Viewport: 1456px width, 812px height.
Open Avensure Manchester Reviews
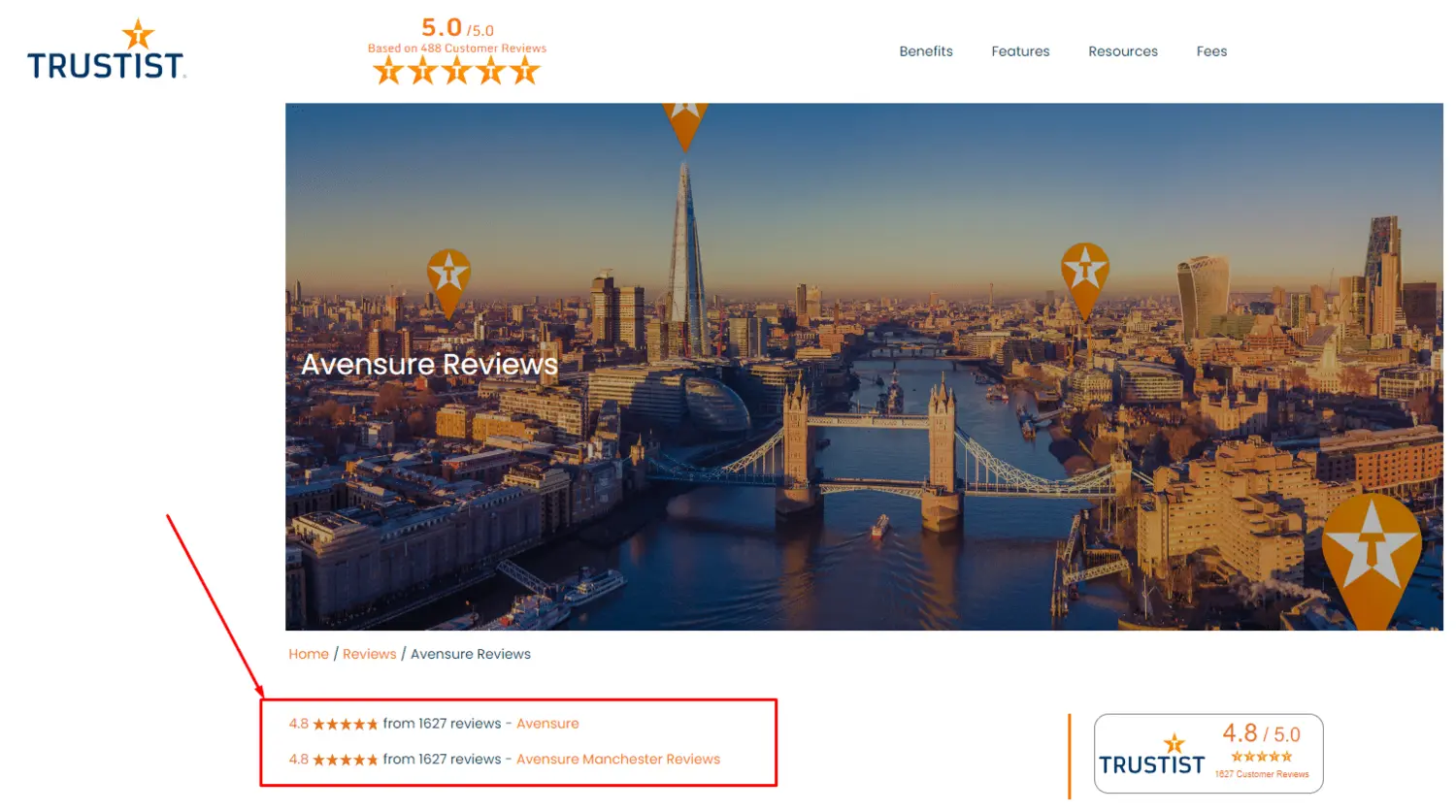click(x=618, y=759)
